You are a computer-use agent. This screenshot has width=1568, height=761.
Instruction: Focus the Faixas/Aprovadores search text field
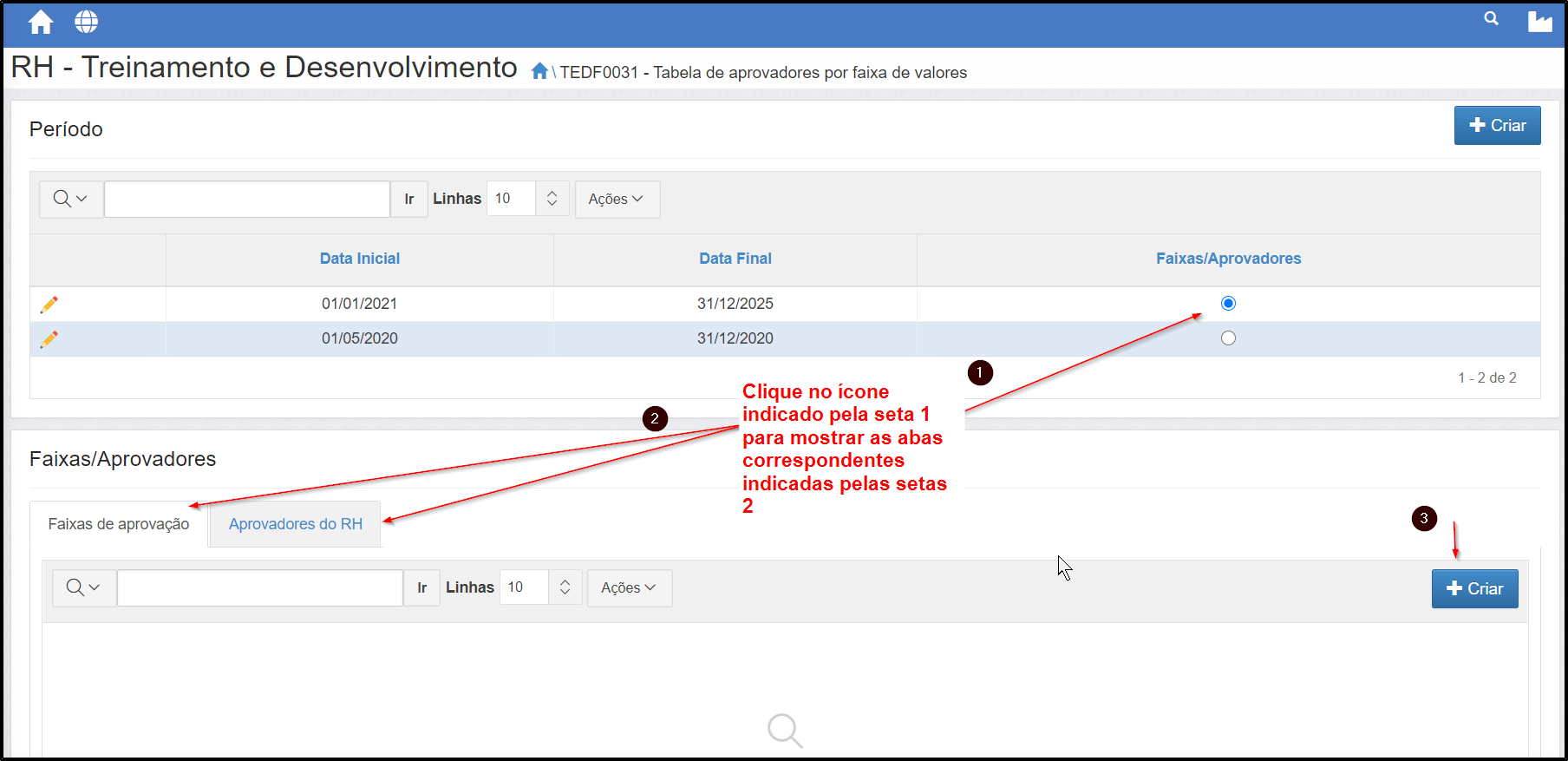coord(260,587)
